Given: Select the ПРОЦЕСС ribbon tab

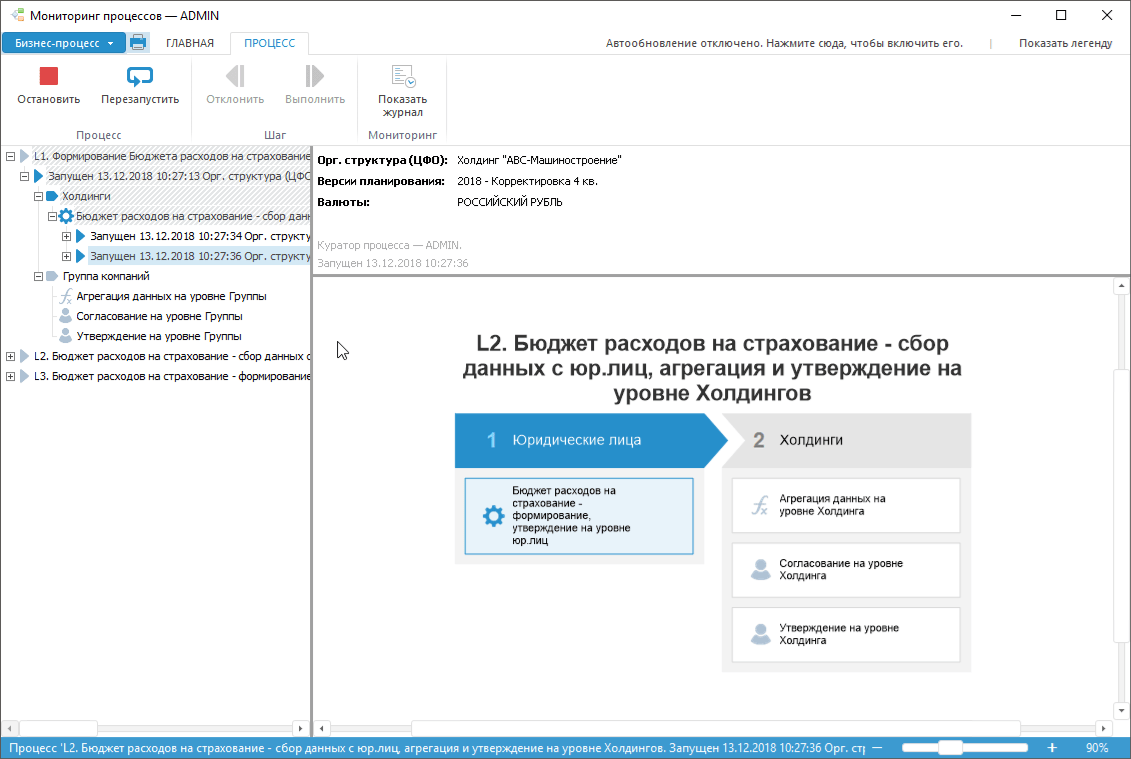Looking at the screenshot, I should pyautogui.click(x=269, y=43).
